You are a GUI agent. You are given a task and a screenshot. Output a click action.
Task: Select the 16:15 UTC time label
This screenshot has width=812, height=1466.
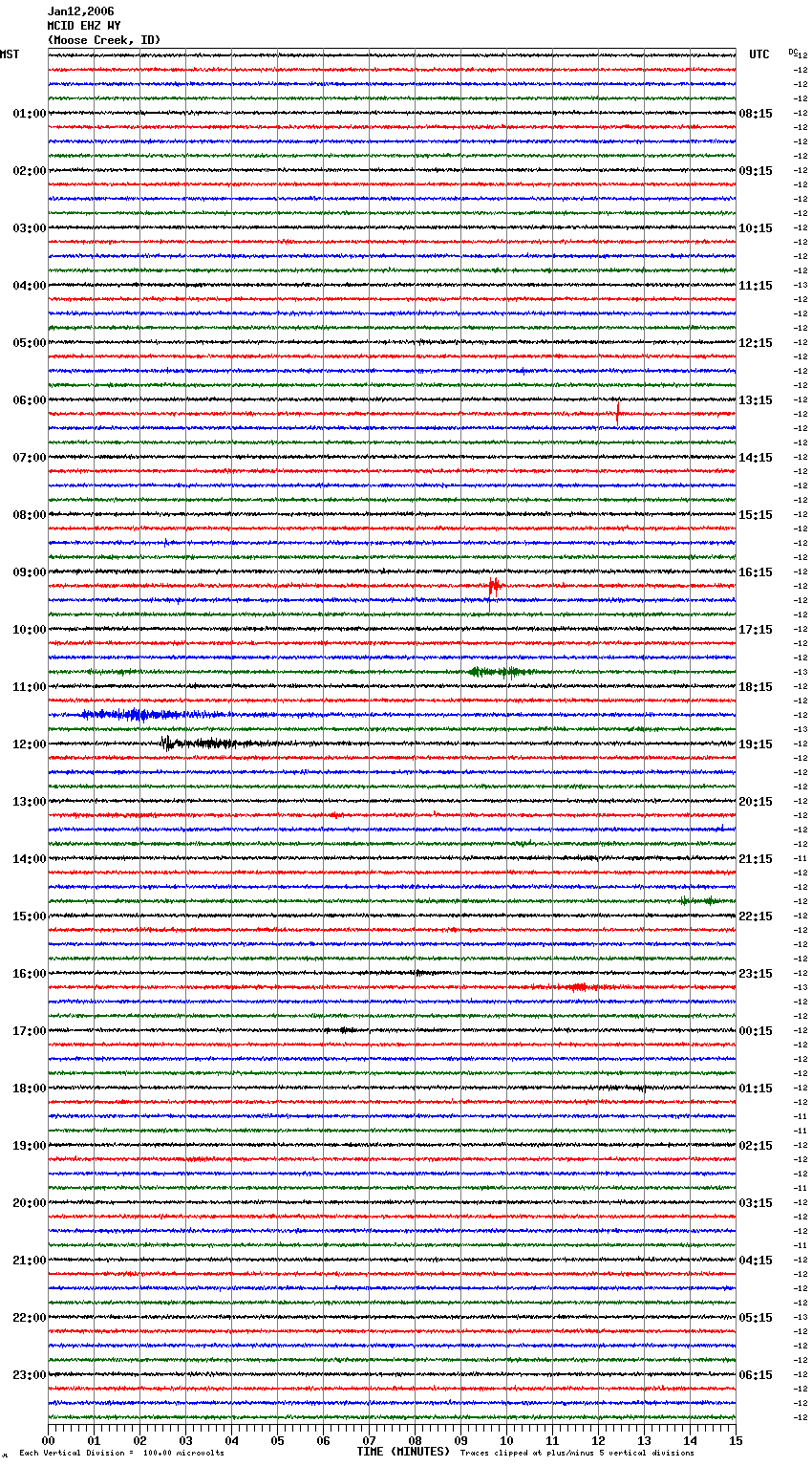[x=756, y=572]
